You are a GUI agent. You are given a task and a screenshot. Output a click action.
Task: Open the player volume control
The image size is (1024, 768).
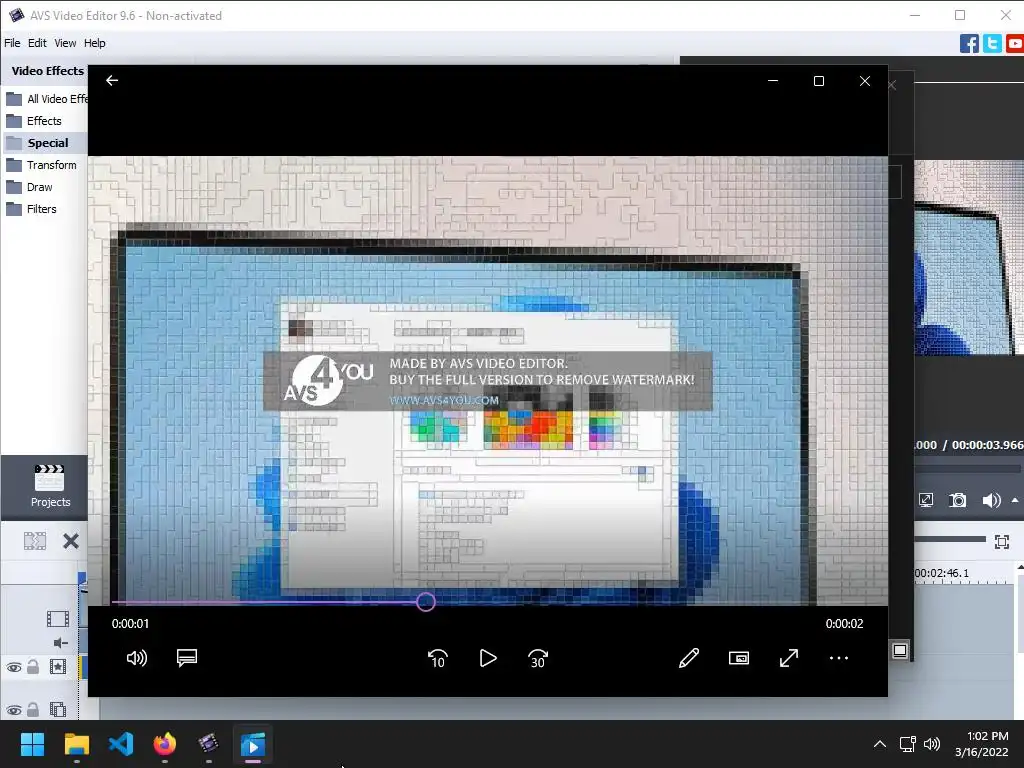136,658
